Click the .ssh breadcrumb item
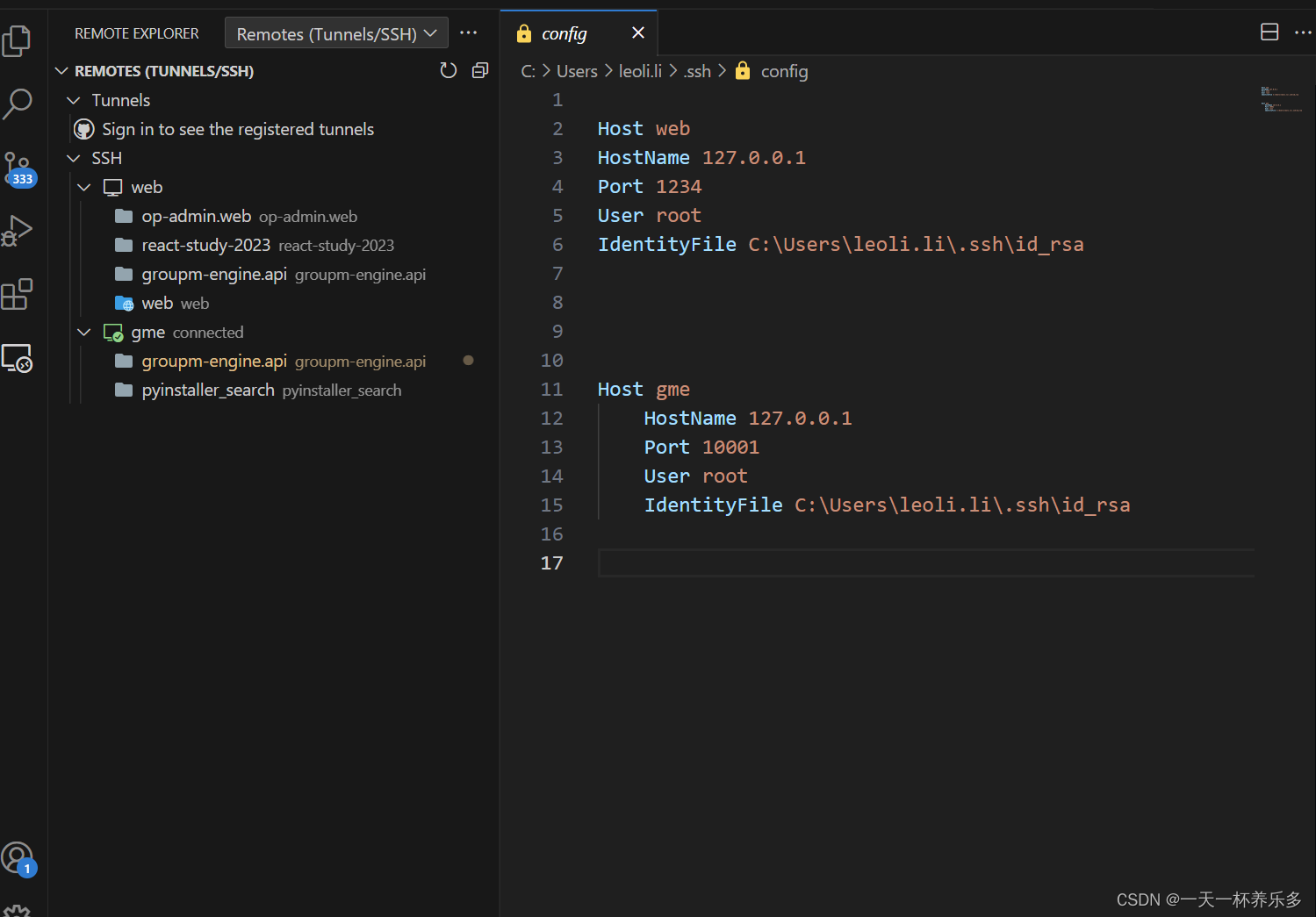Viewport: 1316px width, 917px height. [x=696, y=71]
